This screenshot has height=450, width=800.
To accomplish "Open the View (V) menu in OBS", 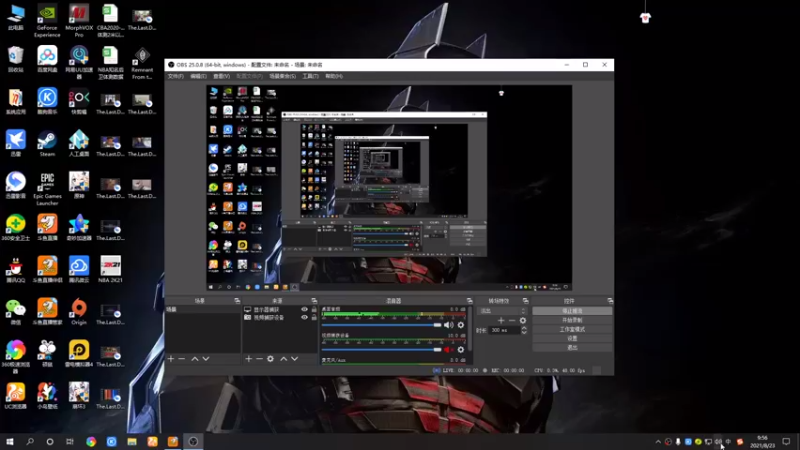I will click(x=221, y=76).
